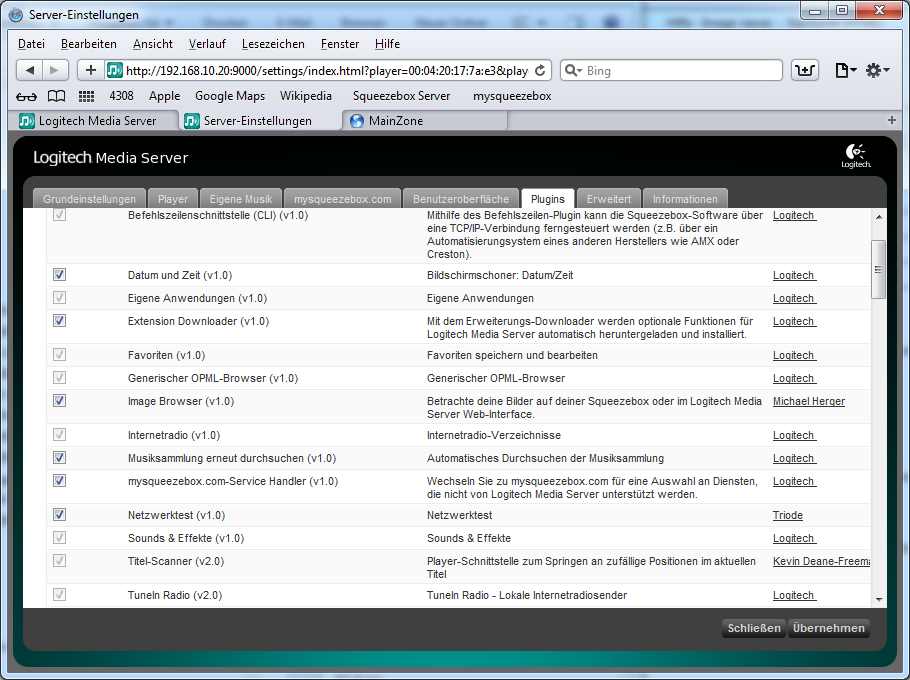Reload the page with the refresh icon
The height and width of the screenshot is (680, 910).
541,70
